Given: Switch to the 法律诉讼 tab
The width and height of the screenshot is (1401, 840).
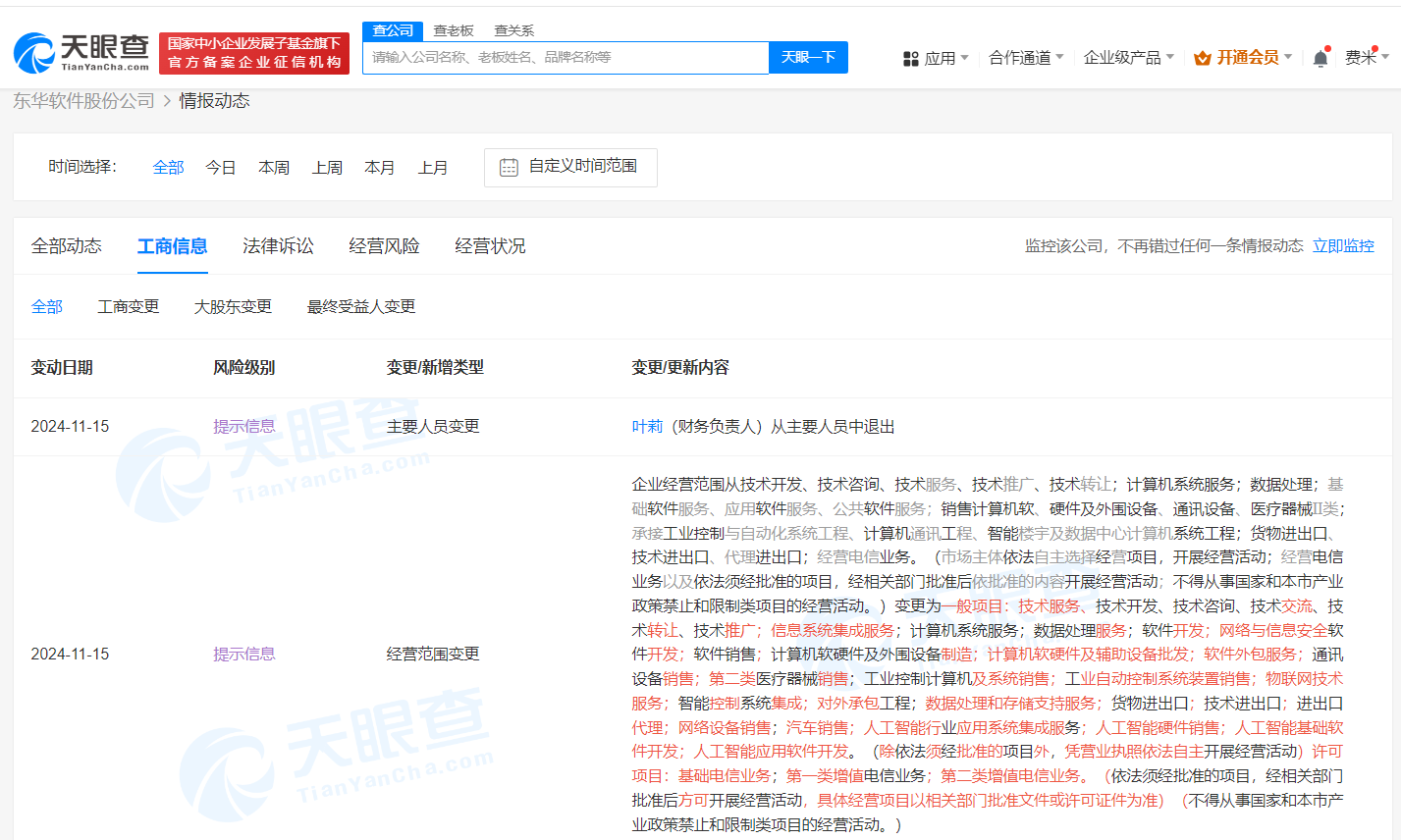Looking at the screenshot, I should pyautogui.click(x=278, y=246).
